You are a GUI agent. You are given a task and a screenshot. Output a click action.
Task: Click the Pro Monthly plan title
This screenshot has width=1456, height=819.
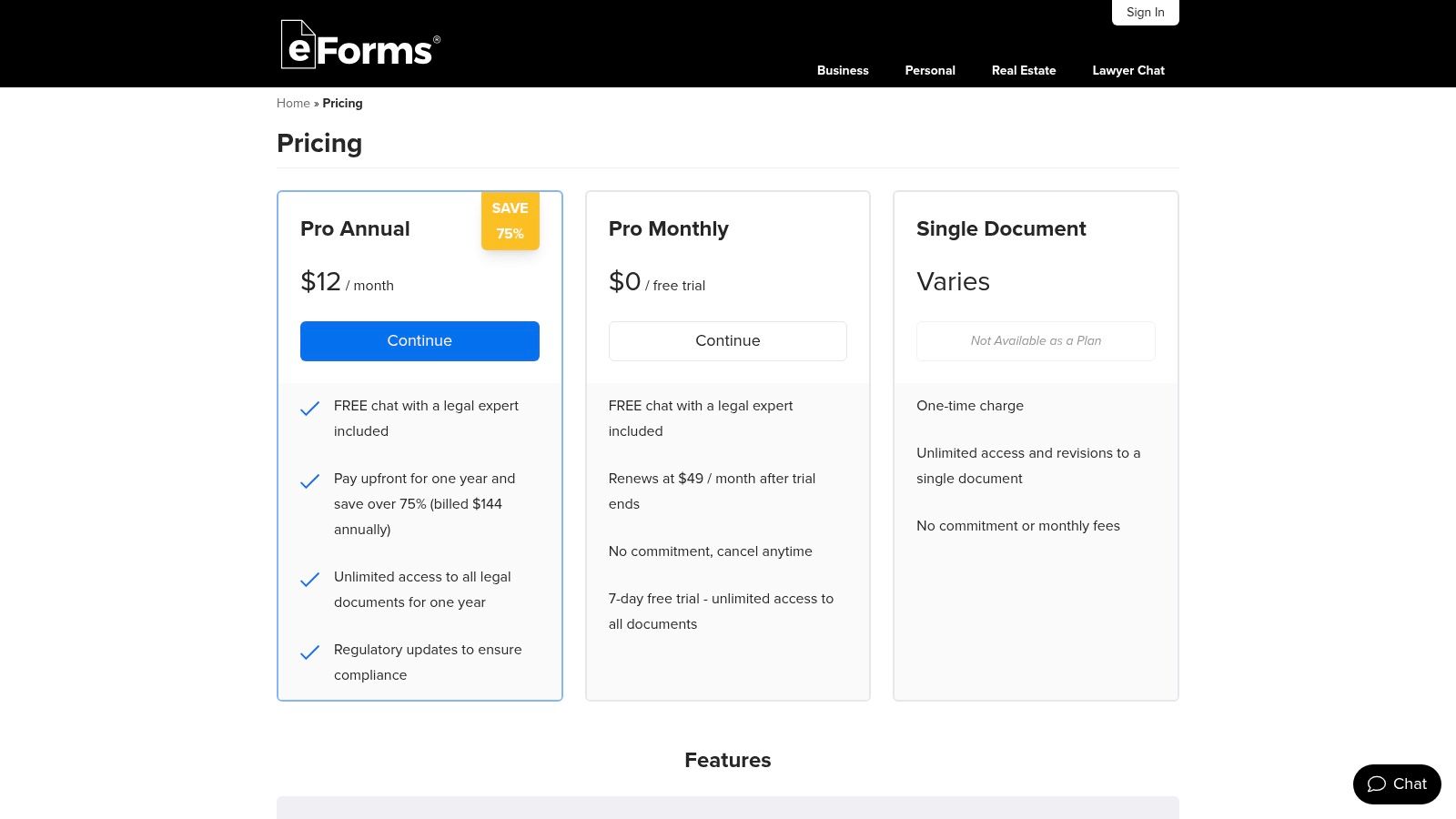[669, 228]
